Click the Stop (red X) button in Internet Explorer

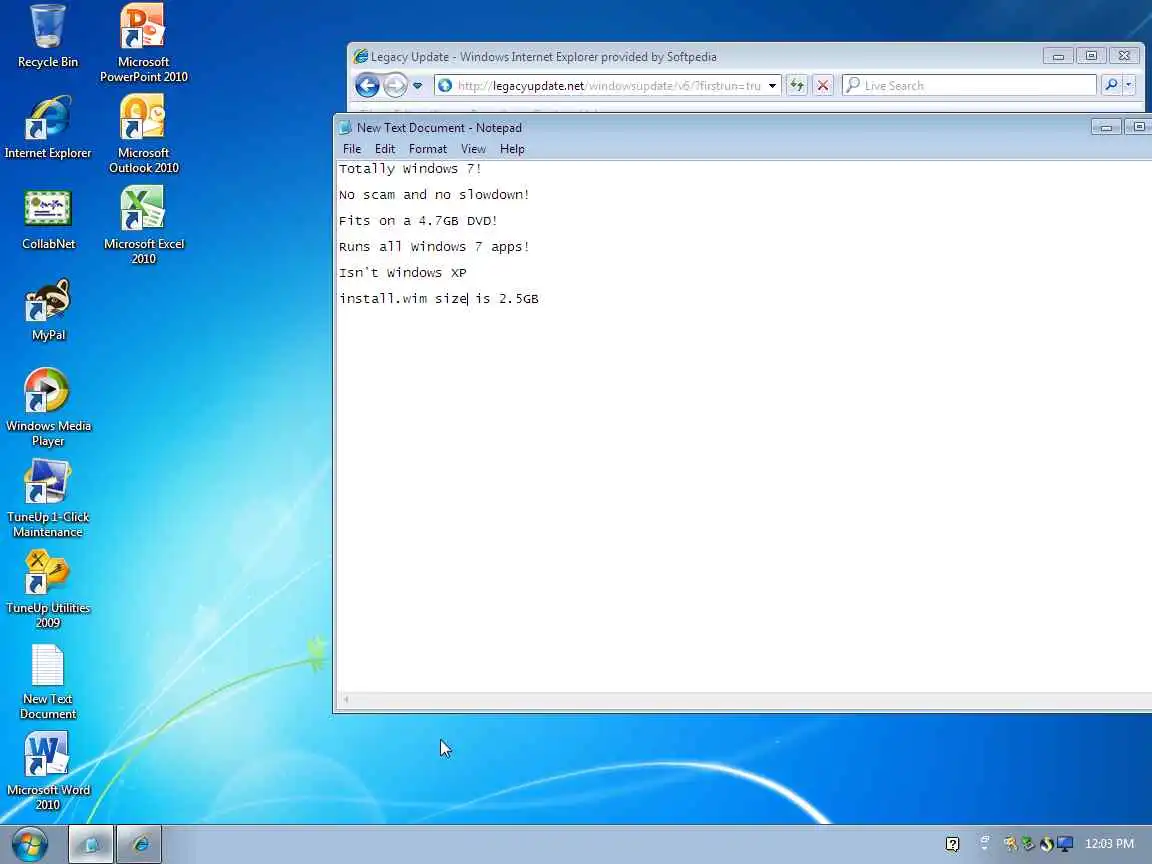click(x=823, y=85)
